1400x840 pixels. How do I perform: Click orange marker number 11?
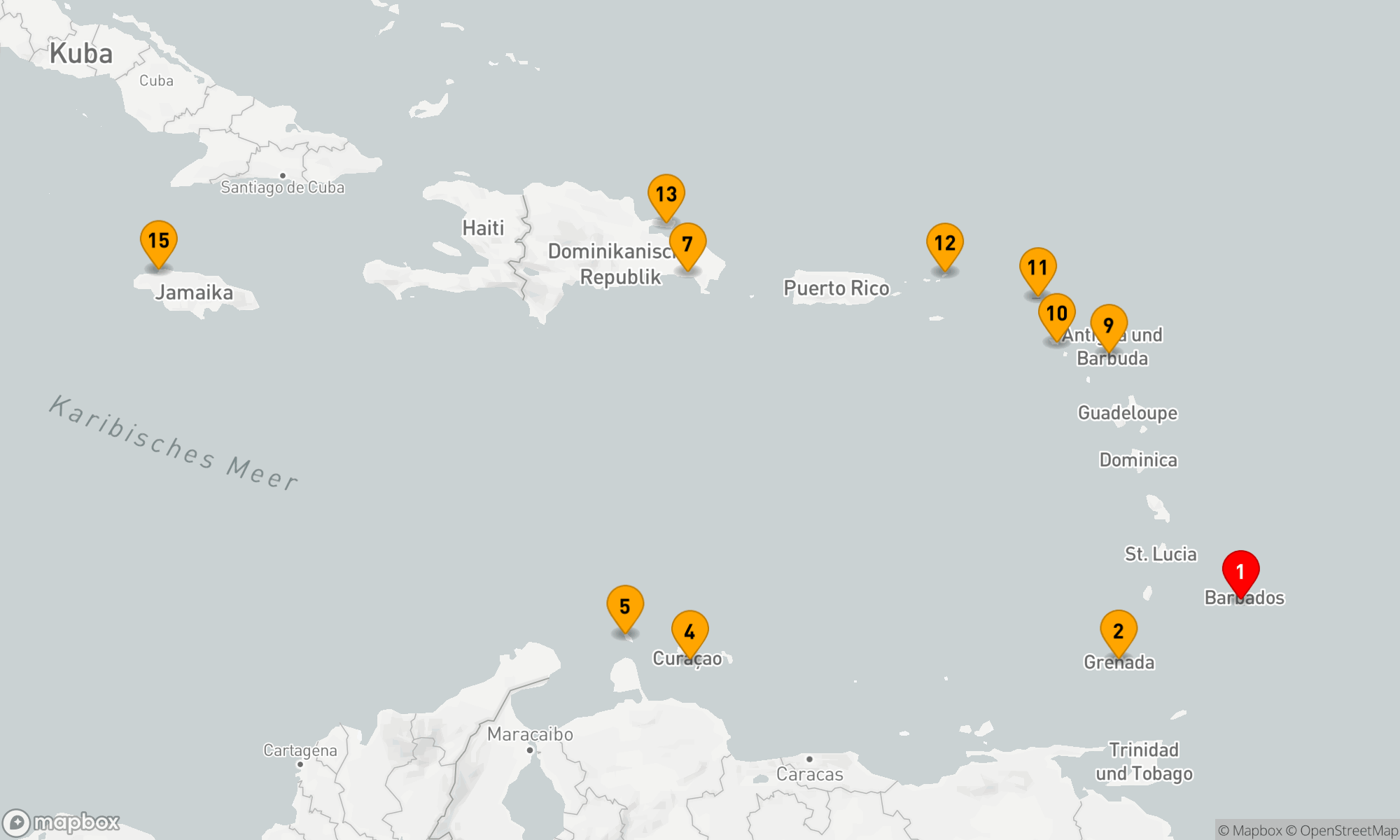click(x=1037, y=268)
